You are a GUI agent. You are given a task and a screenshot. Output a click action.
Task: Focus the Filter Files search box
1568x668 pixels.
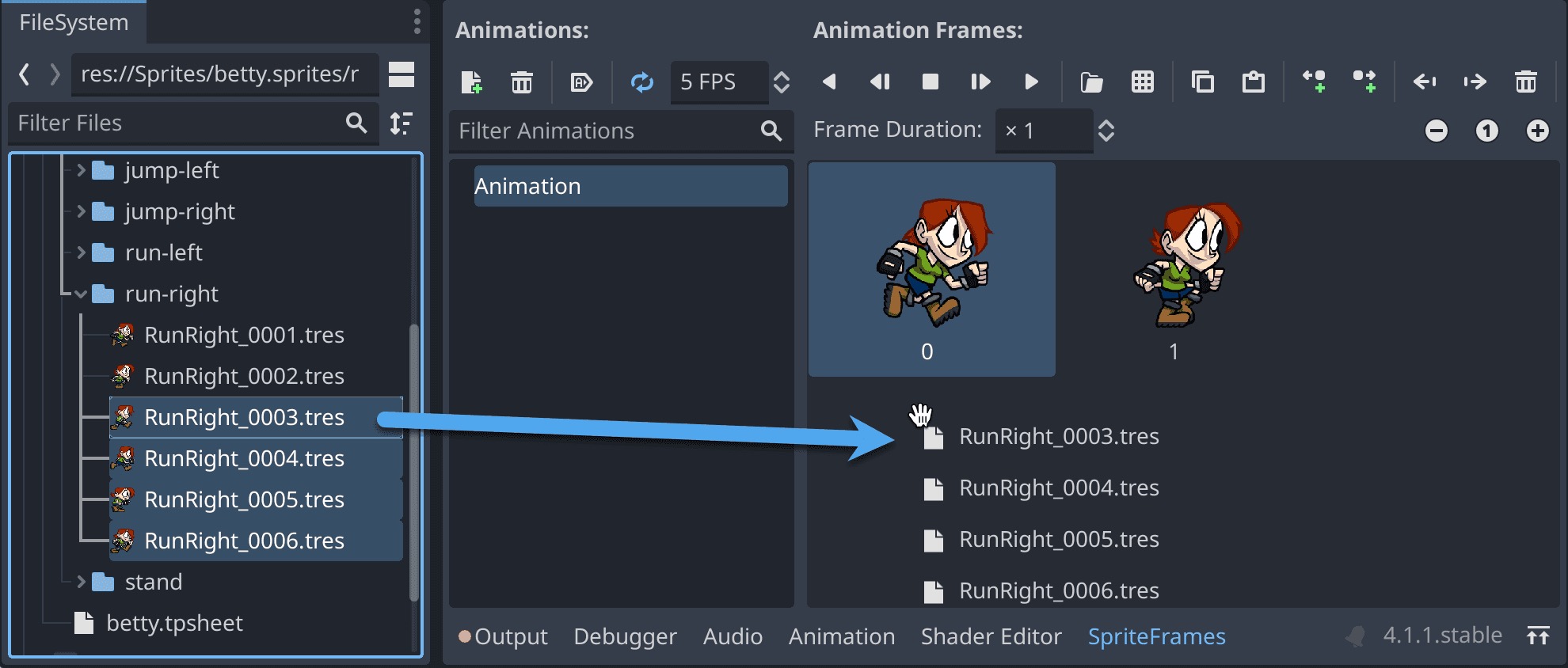coord(193,123)
